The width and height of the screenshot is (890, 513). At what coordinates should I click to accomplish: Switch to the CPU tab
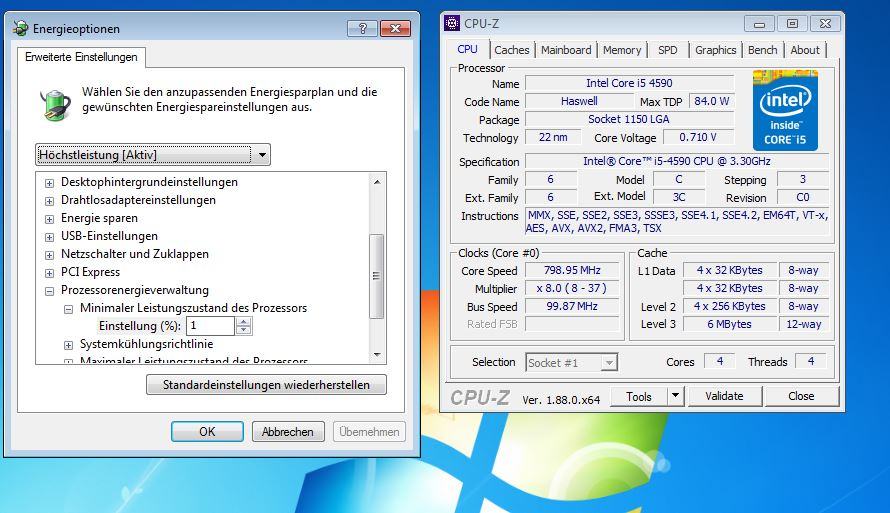tap(467, 49)
